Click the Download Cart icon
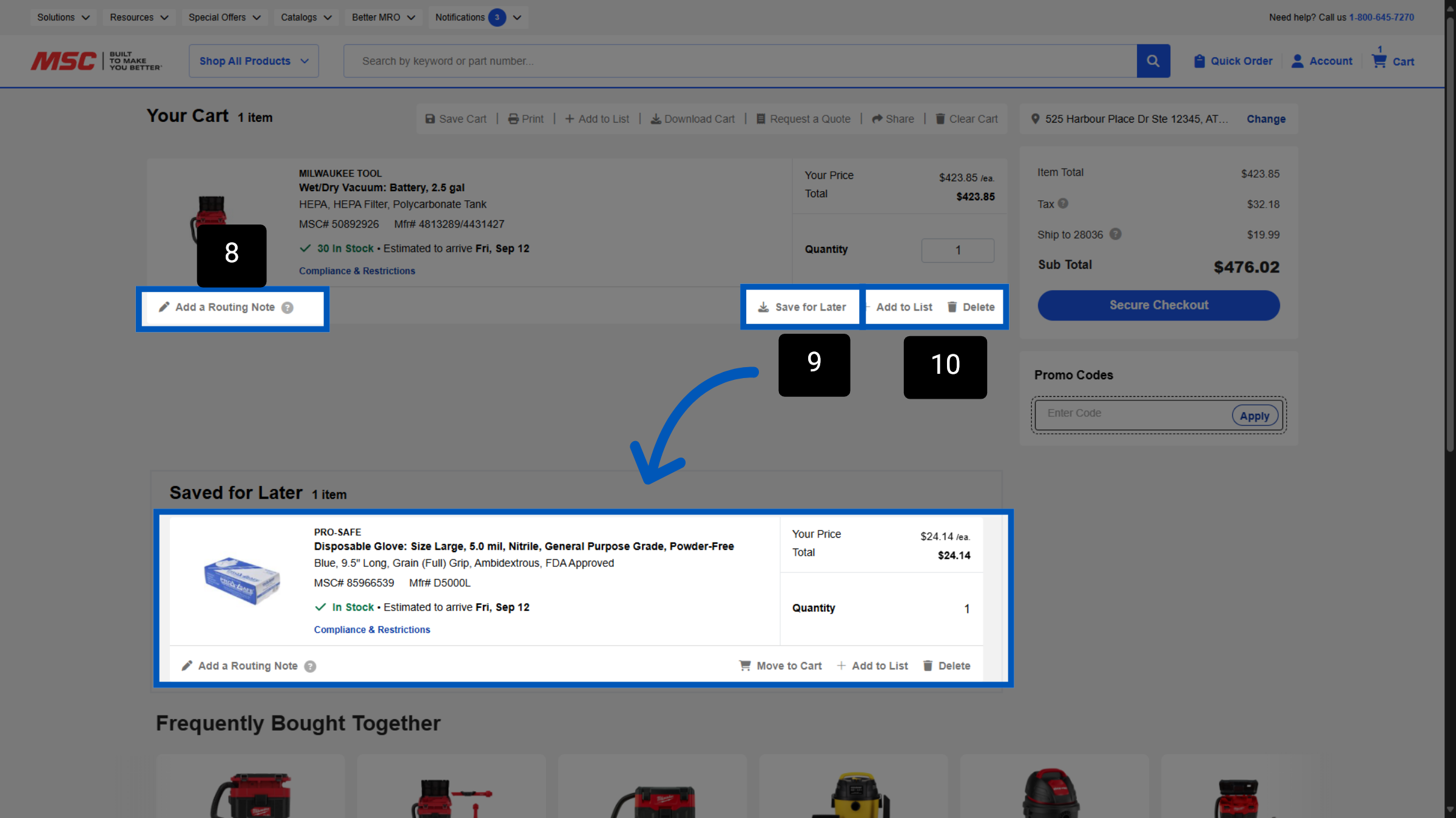This screenshot has height=818, width=1456. point(656,119)
